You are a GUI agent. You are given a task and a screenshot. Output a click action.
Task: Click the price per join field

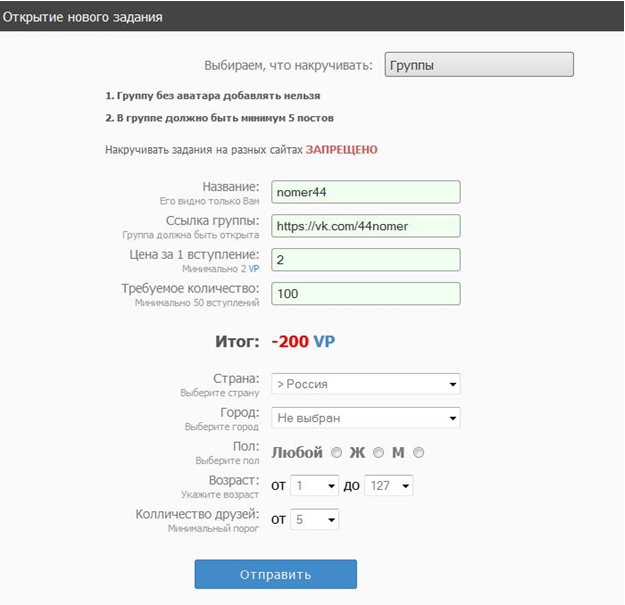tap(366, 260)
